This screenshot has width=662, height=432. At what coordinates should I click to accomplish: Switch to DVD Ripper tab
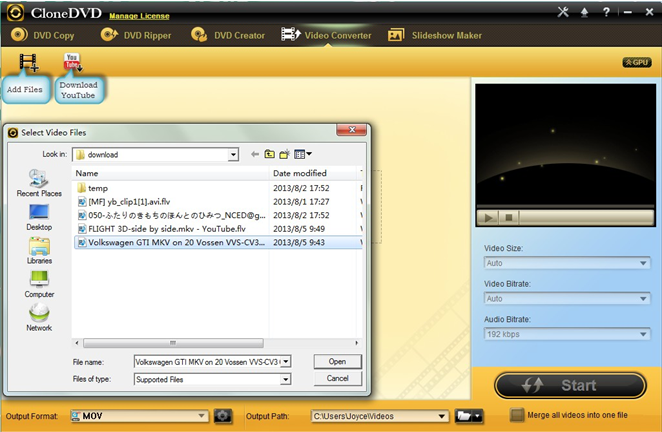pos(136,35)
